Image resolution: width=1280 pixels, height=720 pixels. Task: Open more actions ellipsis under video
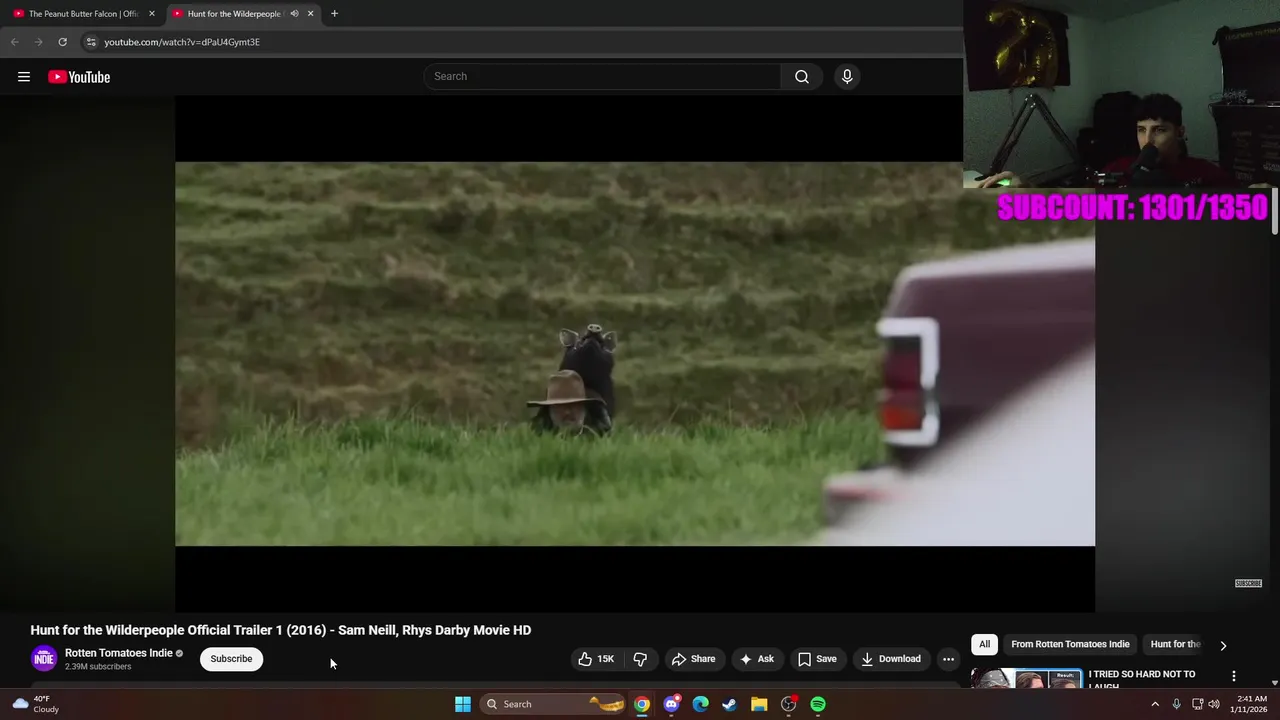(x=948, y=659)
